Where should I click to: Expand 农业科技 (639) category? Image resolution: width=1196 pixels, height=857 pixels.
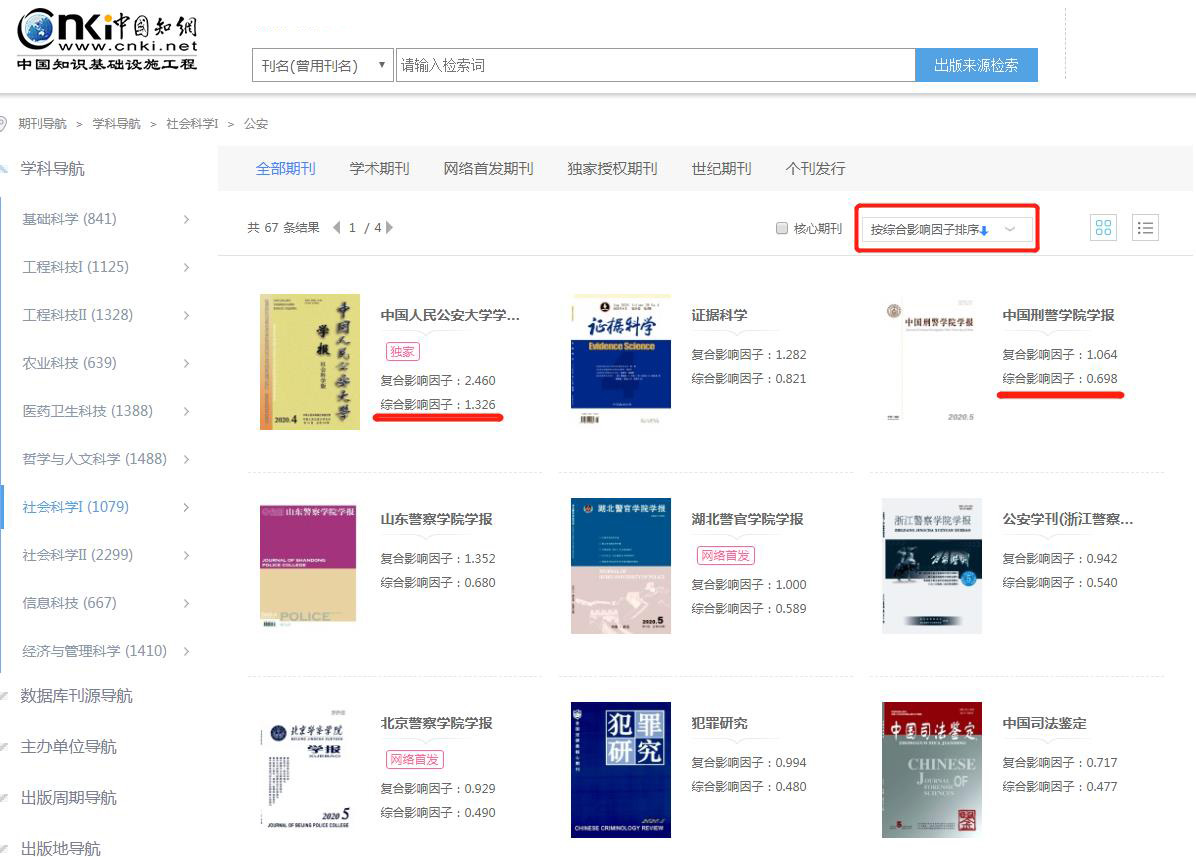click(186, 364)
